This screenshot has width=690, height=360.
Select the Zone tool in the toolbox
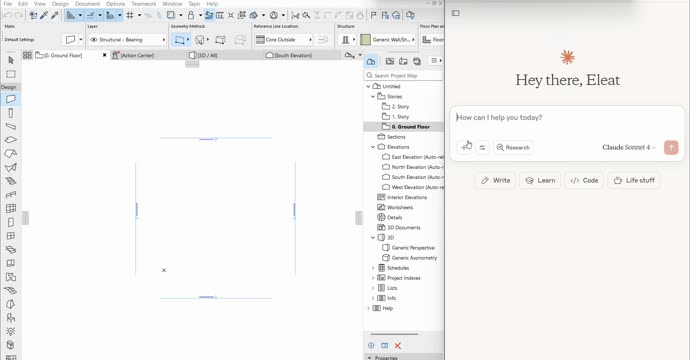pos(11,277)
